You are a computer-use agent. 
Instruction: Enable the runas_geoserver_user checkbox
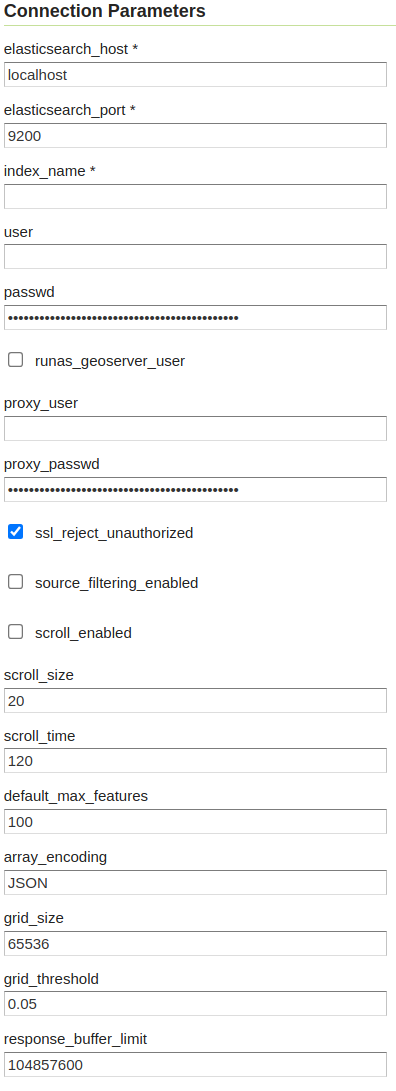(x=15, y=360)
